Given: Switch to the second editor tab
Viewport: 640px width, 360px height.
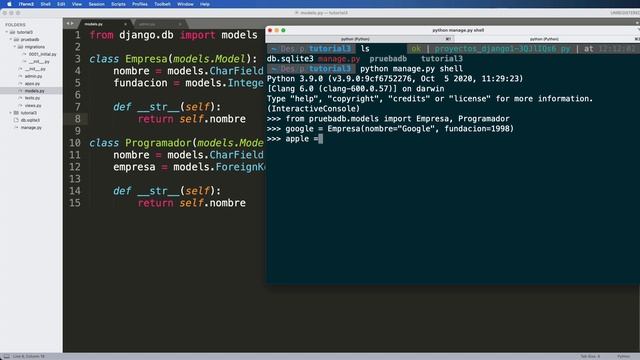Looking at the screenshot, I should 148,24.
